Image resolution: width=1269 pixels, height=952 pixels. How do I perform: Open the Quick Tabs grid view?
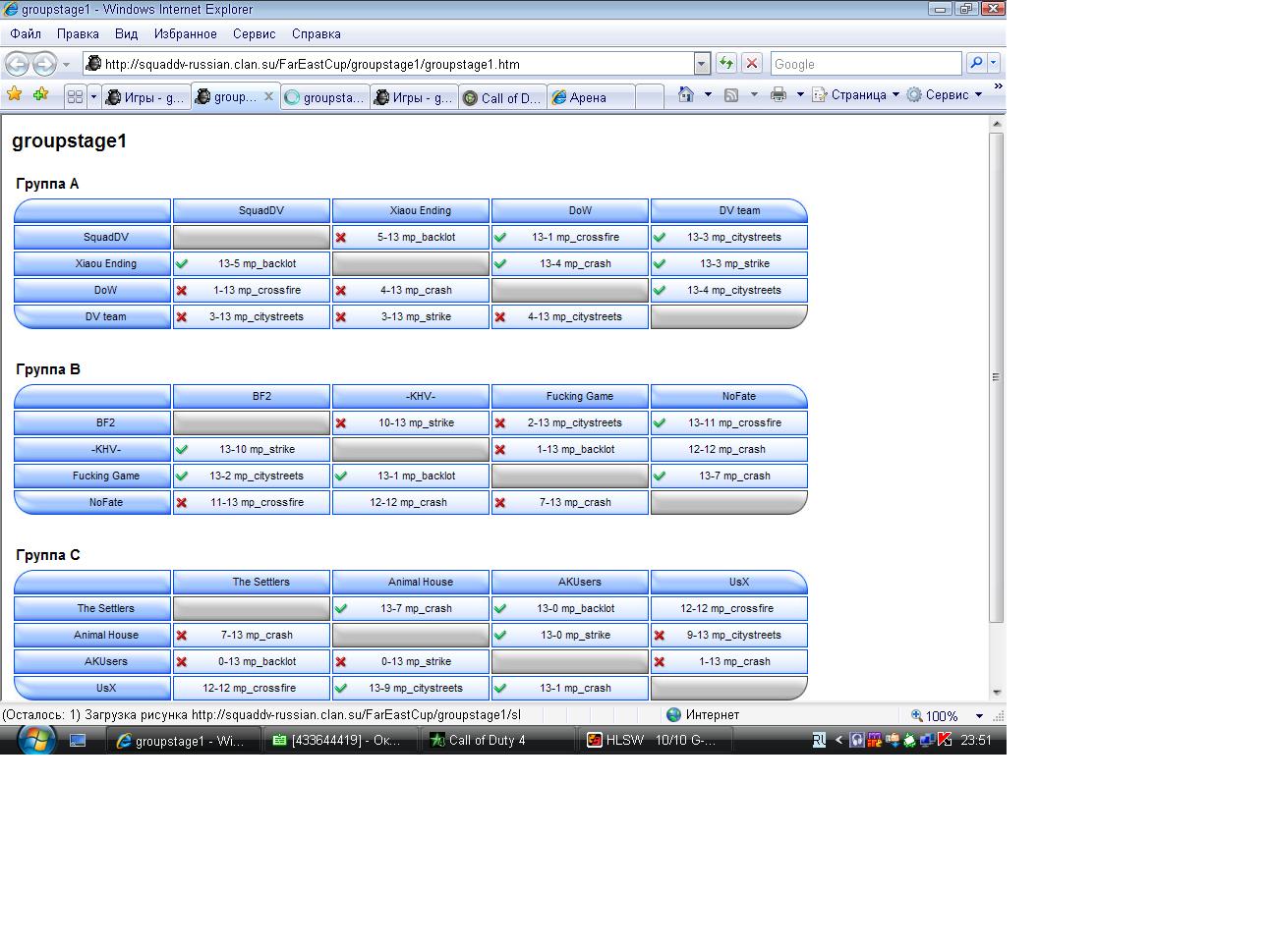(x=75, y=96)
